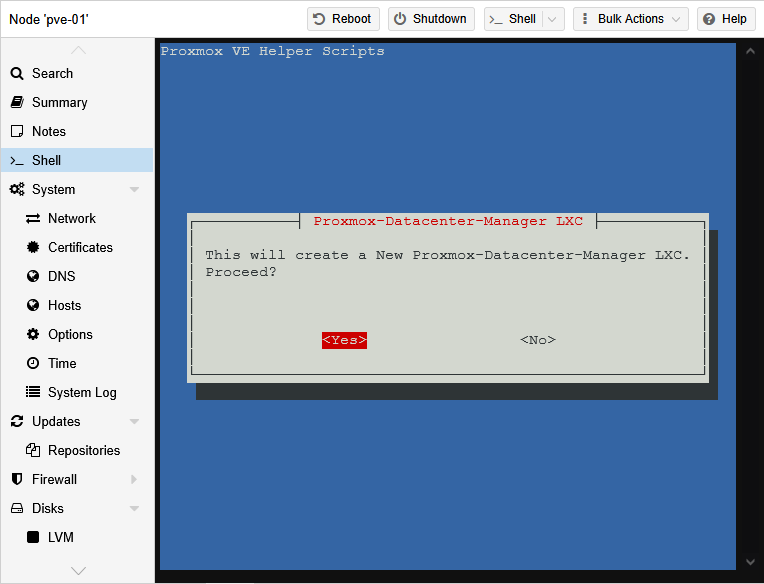
Task: Click the Shutdown button label
Action: [439, 19]
